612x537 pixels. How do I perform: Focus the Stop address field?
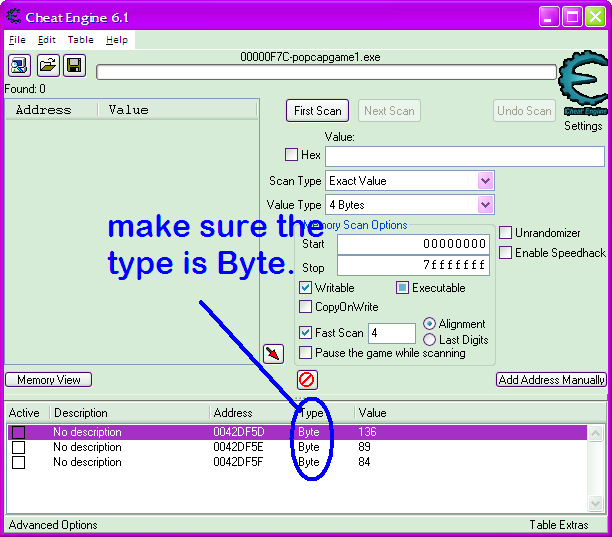coord(413,265)
